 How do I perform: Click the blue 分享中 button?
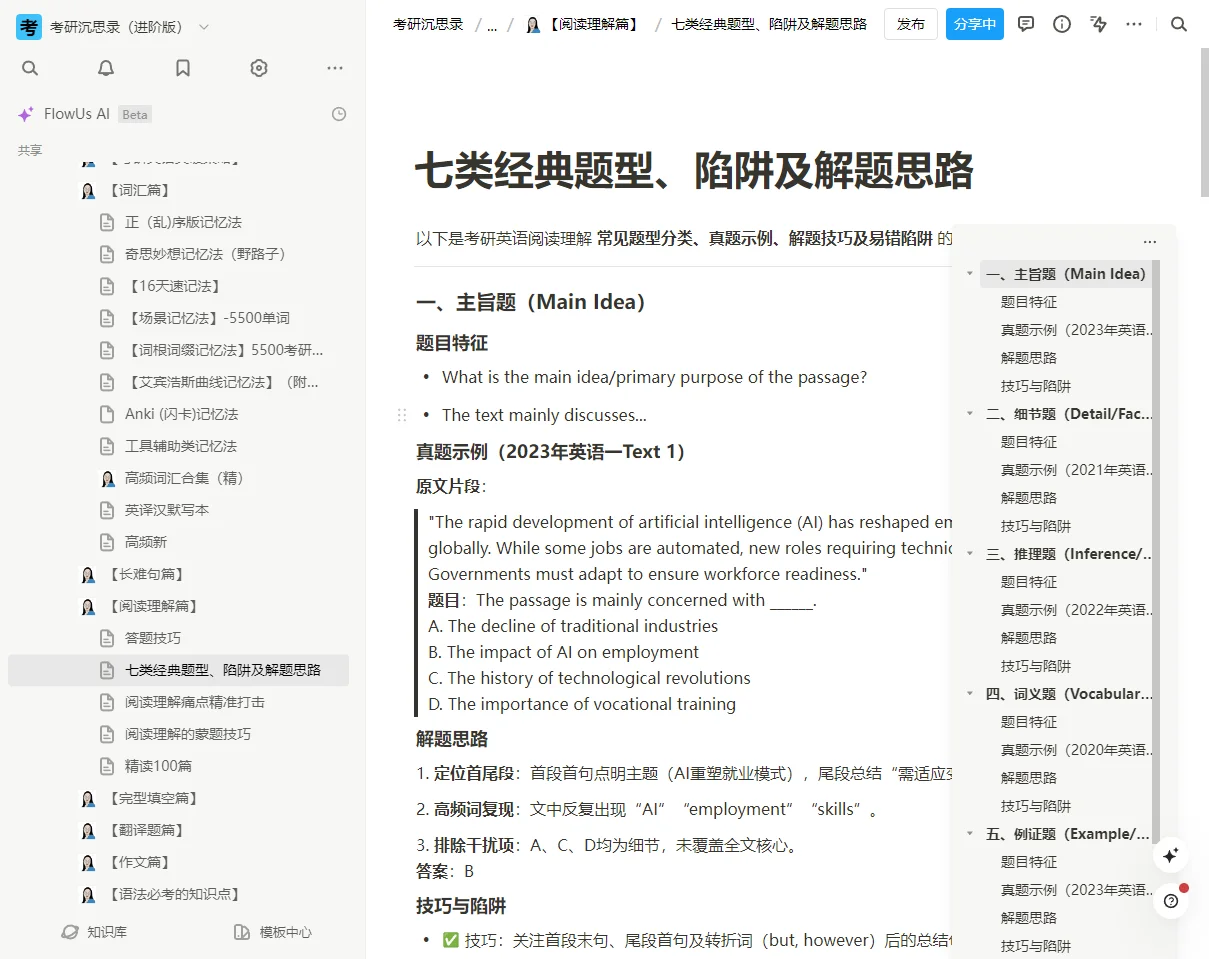[975, 24]
